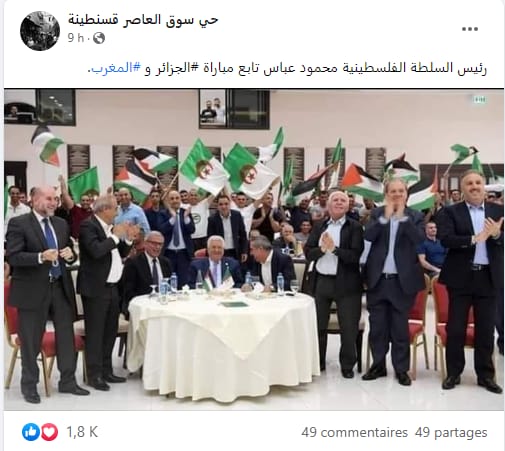Click the globe public visibility icon
The width and height of the screenshot is (505, 451).
(99, 38)
